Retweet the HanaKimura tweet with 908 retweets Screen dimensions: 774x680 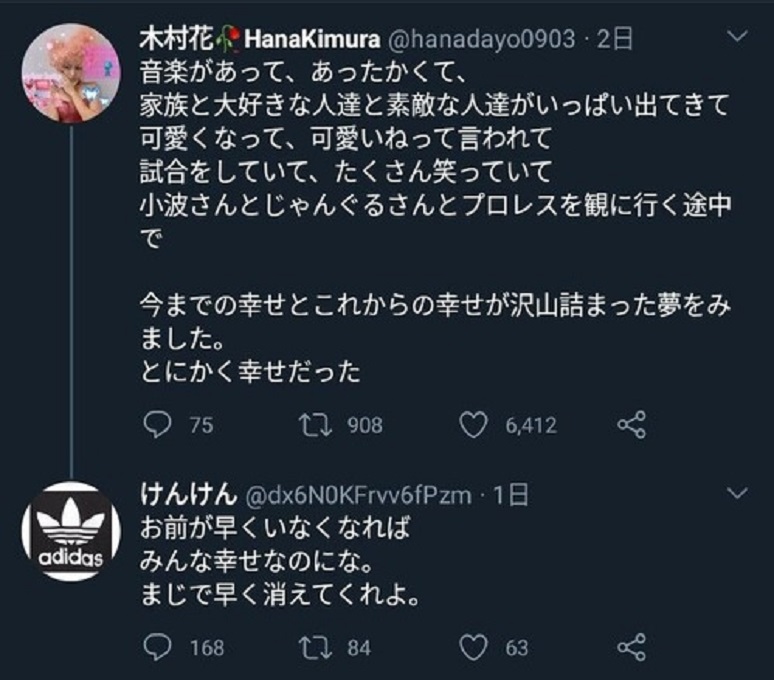pos(316,426)
